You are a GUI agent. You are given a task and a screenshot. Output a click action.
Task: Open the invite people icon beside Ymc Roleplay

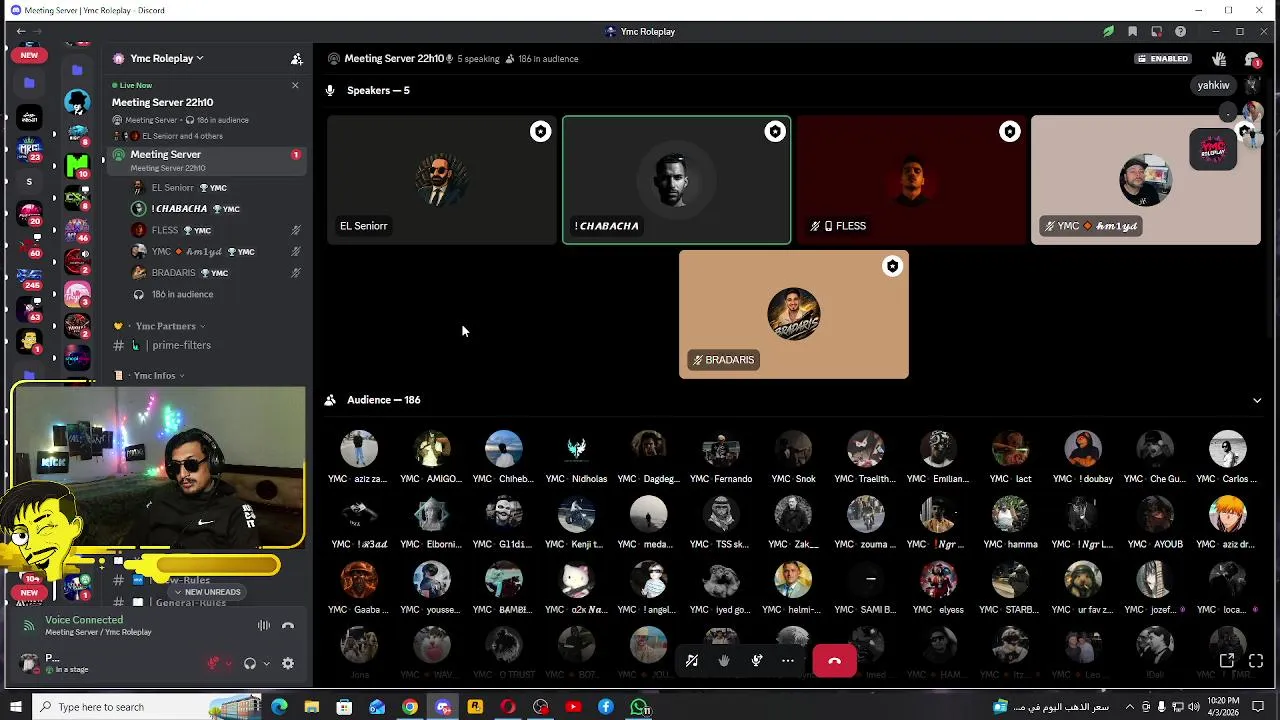pos(296,59)
